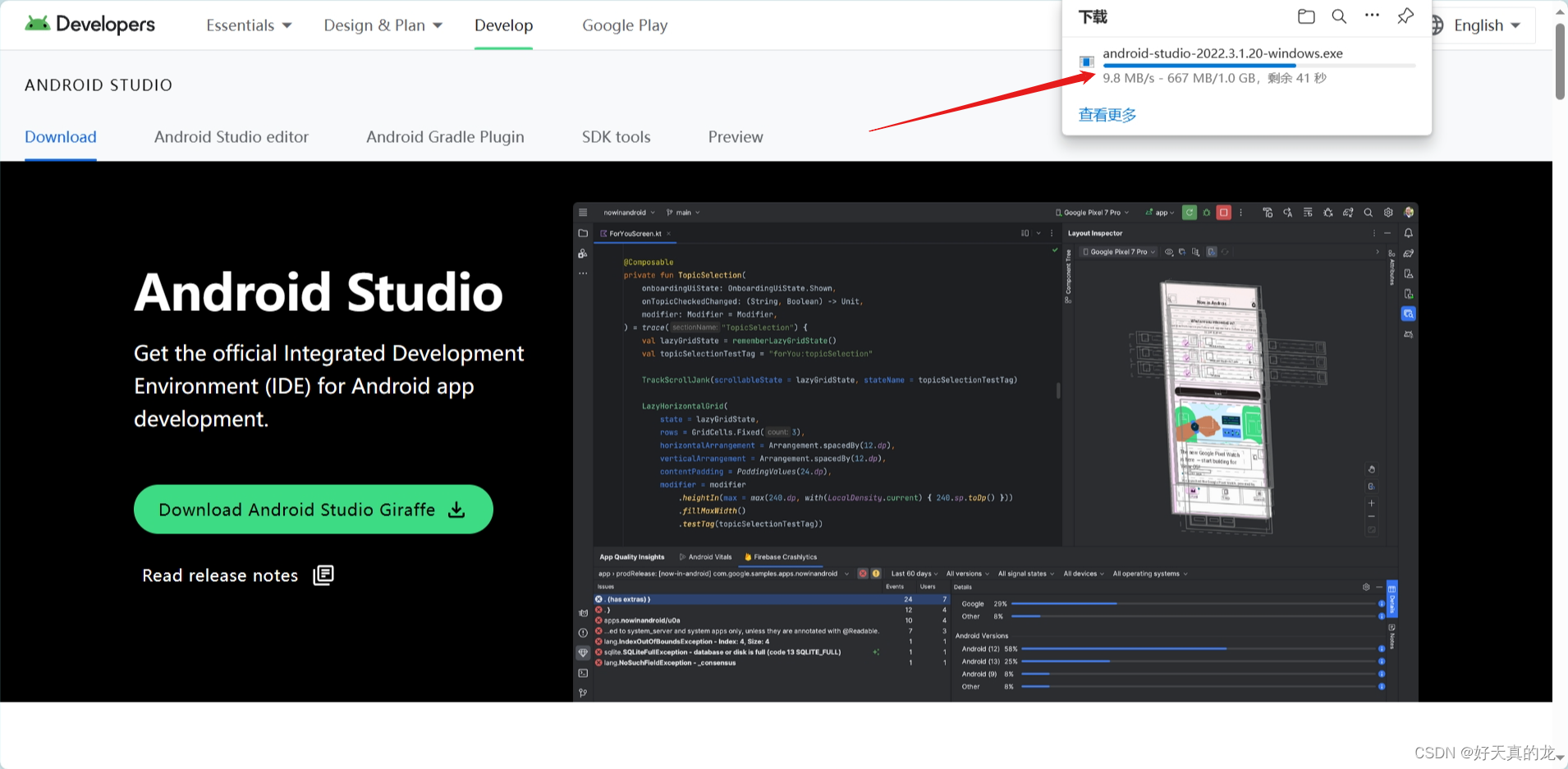The width and height of the screenshot is (1568, 769).
Task: Click profile avatar in IDE screenshot
Action: click(x=1409, y=213)
